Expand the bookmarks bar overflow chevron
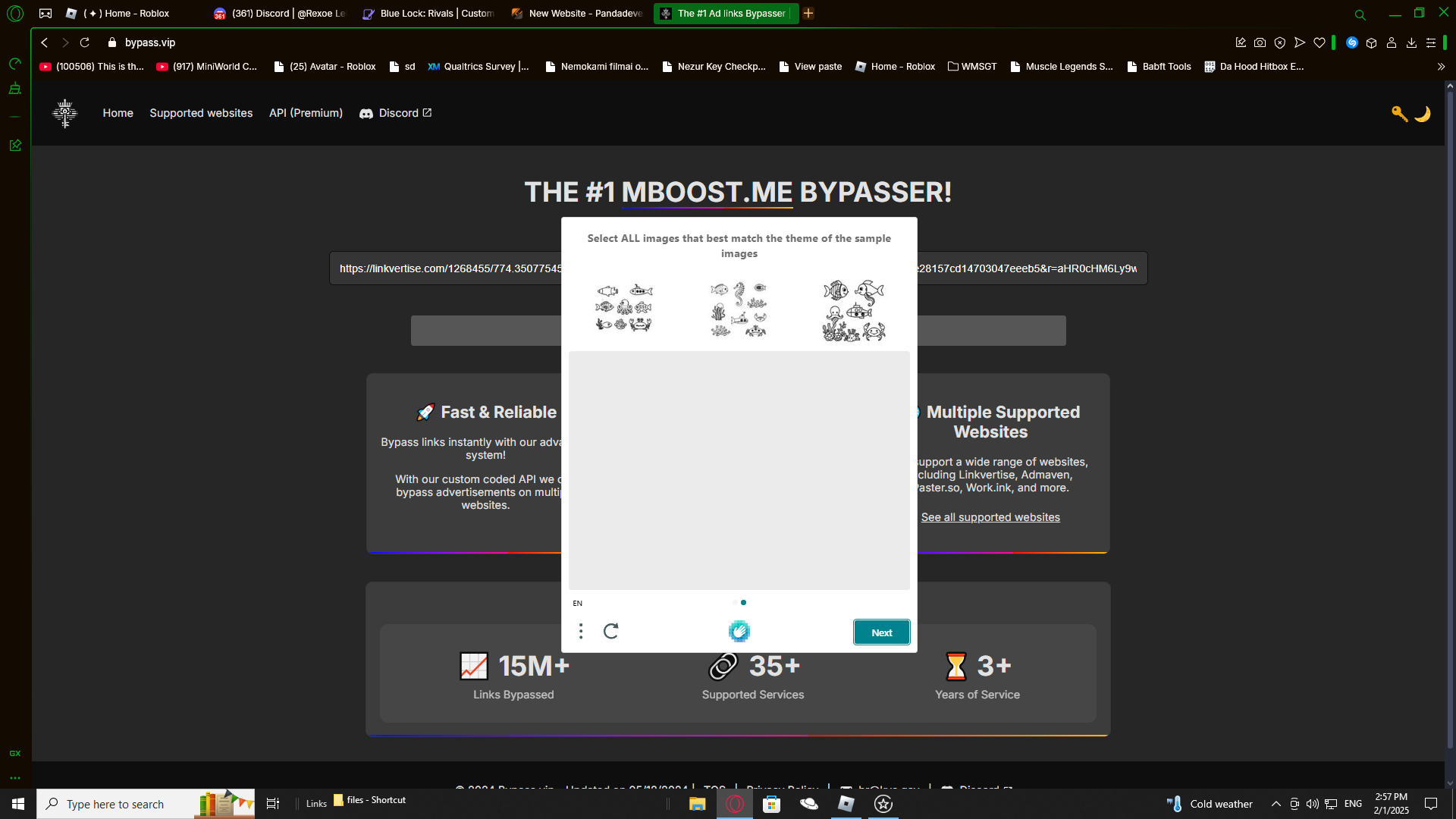This screenshot has width=1456, height=819. (x=1441, y=67)
